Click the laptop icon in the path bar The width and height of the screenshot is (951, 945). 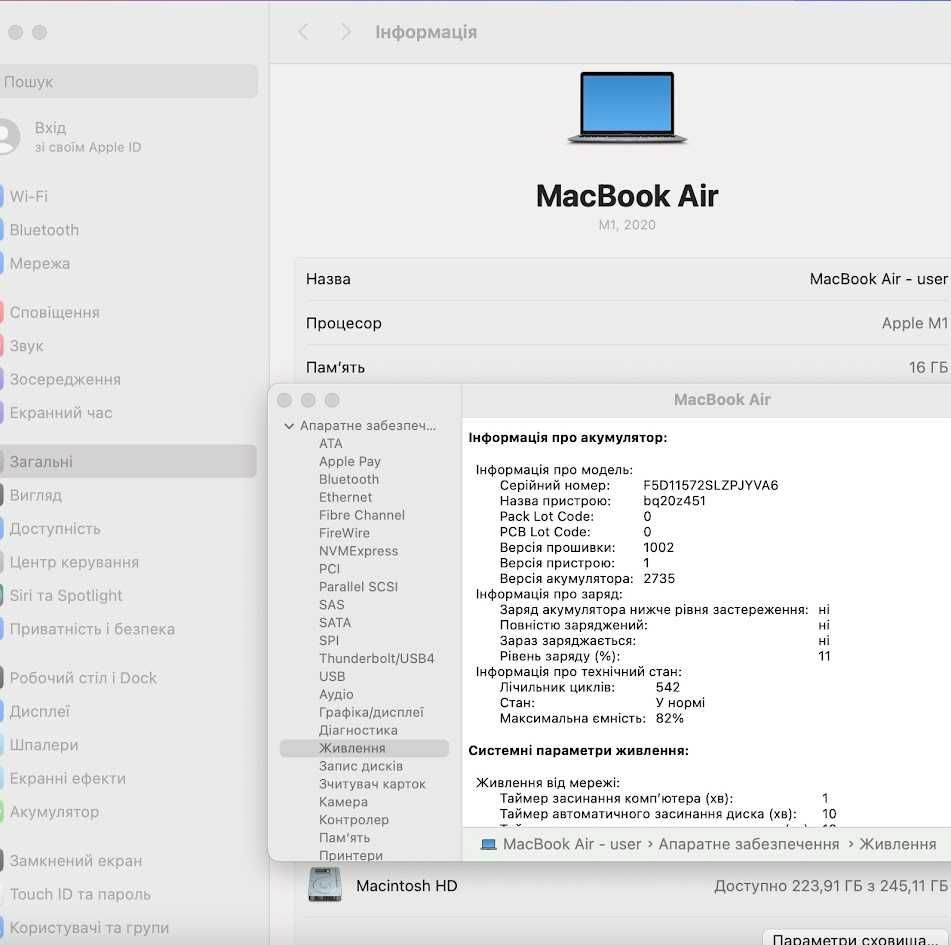pos(488,844)
